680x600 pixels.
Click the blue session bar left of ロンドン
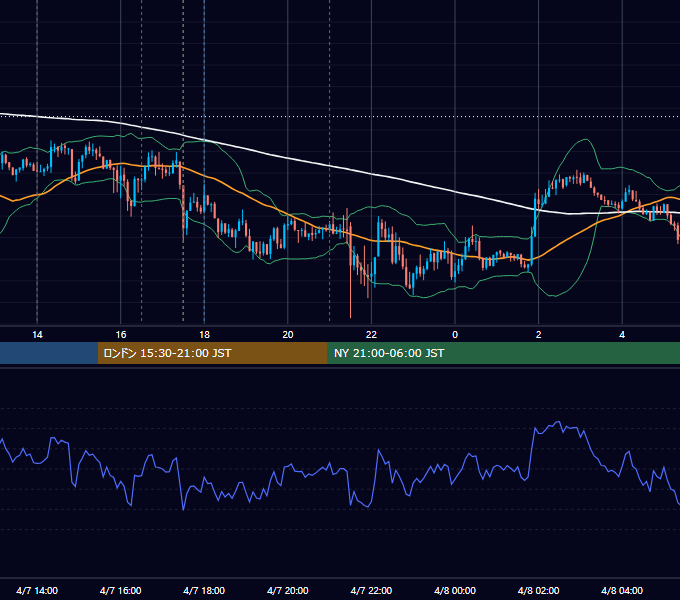pos(49,353)
